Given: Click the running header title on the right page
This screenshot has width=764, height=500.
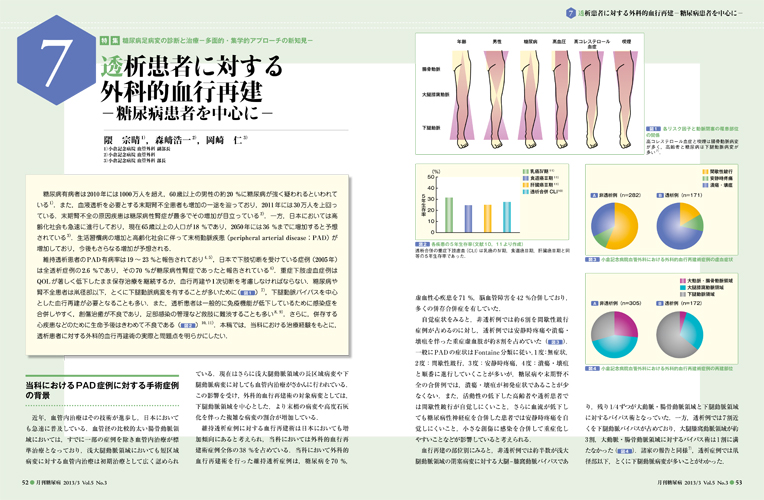Looking at the screenshot, I should click(660, 13).
